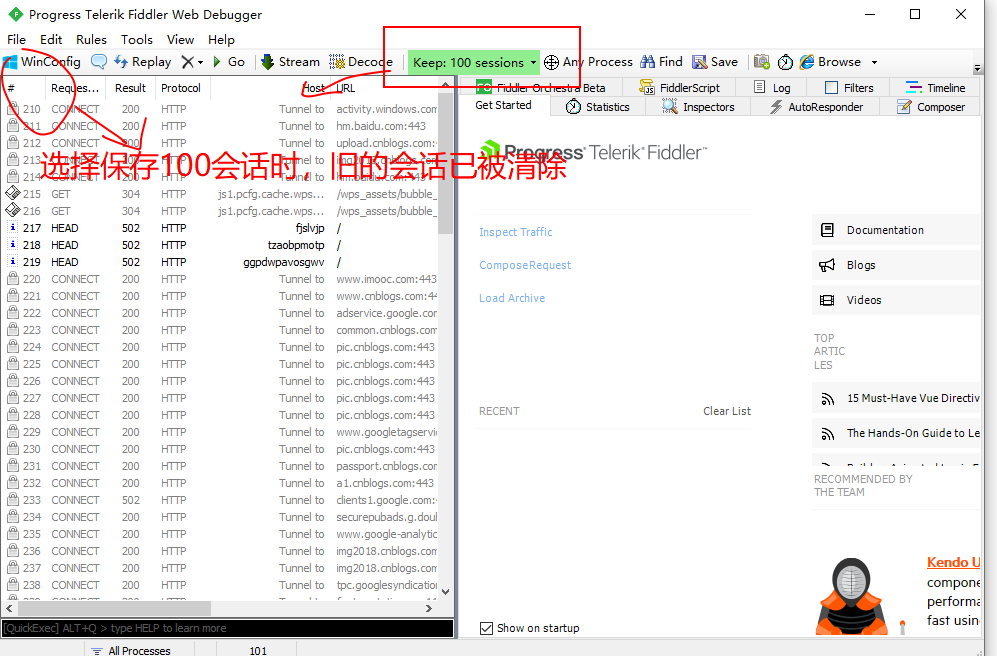Click the ComposeRequest link

[x=525, y=265]
